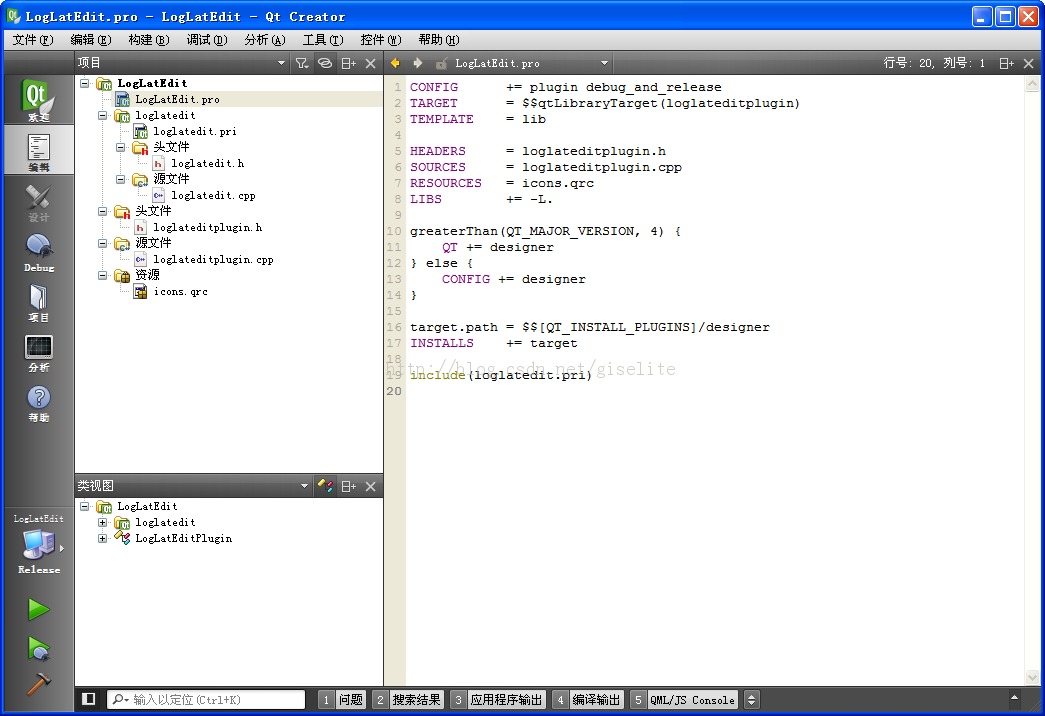Select the Analyze (分析) mode icon
1045x716 pixels.
tap(38, 351)
